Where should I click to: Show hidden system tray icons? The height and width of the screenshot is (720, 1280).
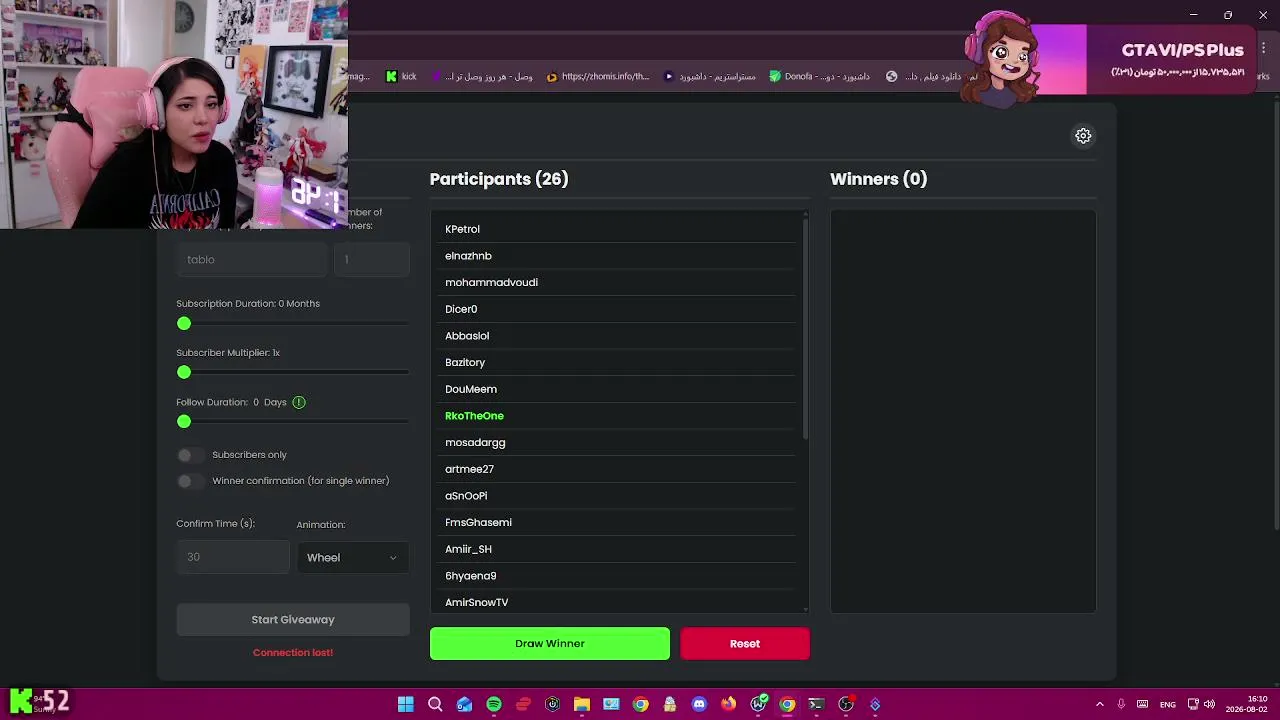[1099, 704]
